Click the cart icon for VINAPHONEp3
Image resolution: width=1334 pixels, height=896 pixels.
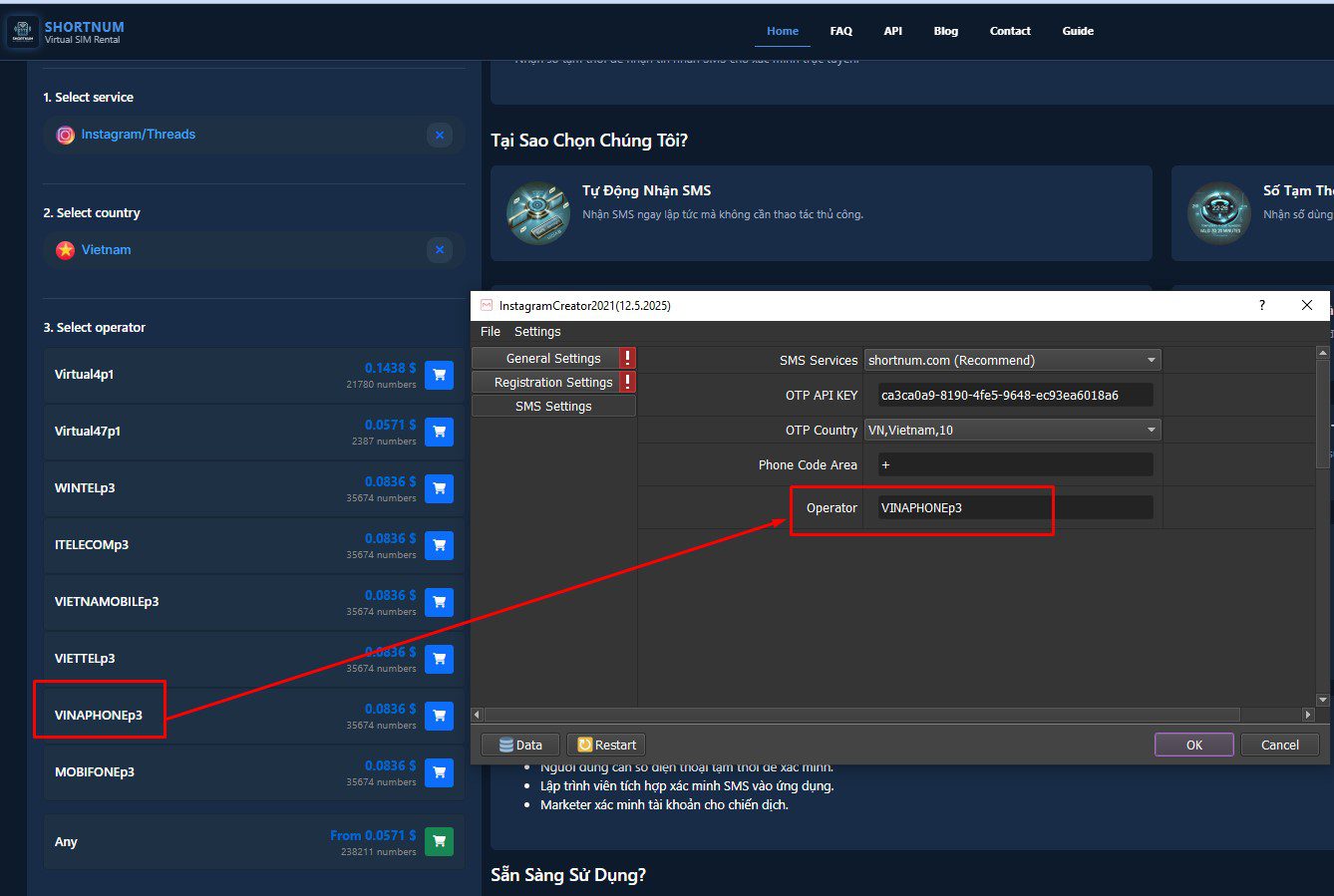click(439, 716)
